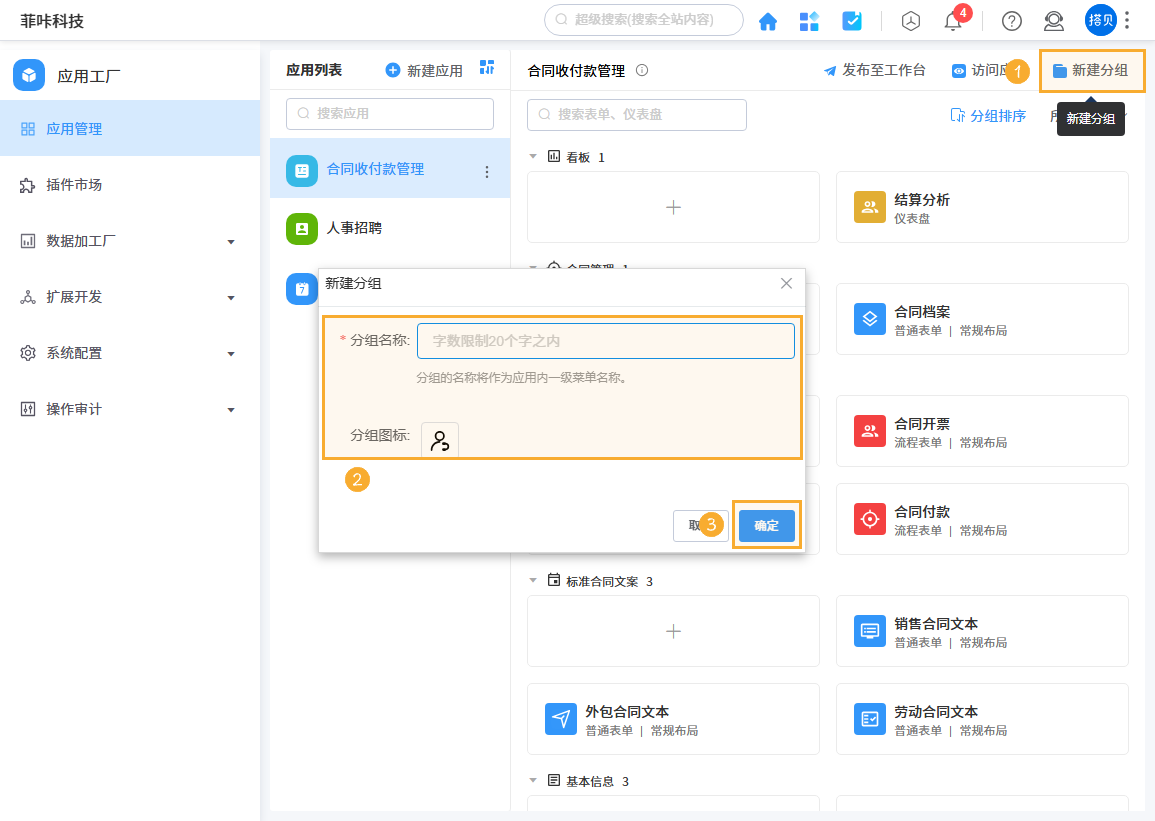This screenshot has width=1155, height=821.
Task: Open the app grid icon beside home
Action: coord(809,20)
